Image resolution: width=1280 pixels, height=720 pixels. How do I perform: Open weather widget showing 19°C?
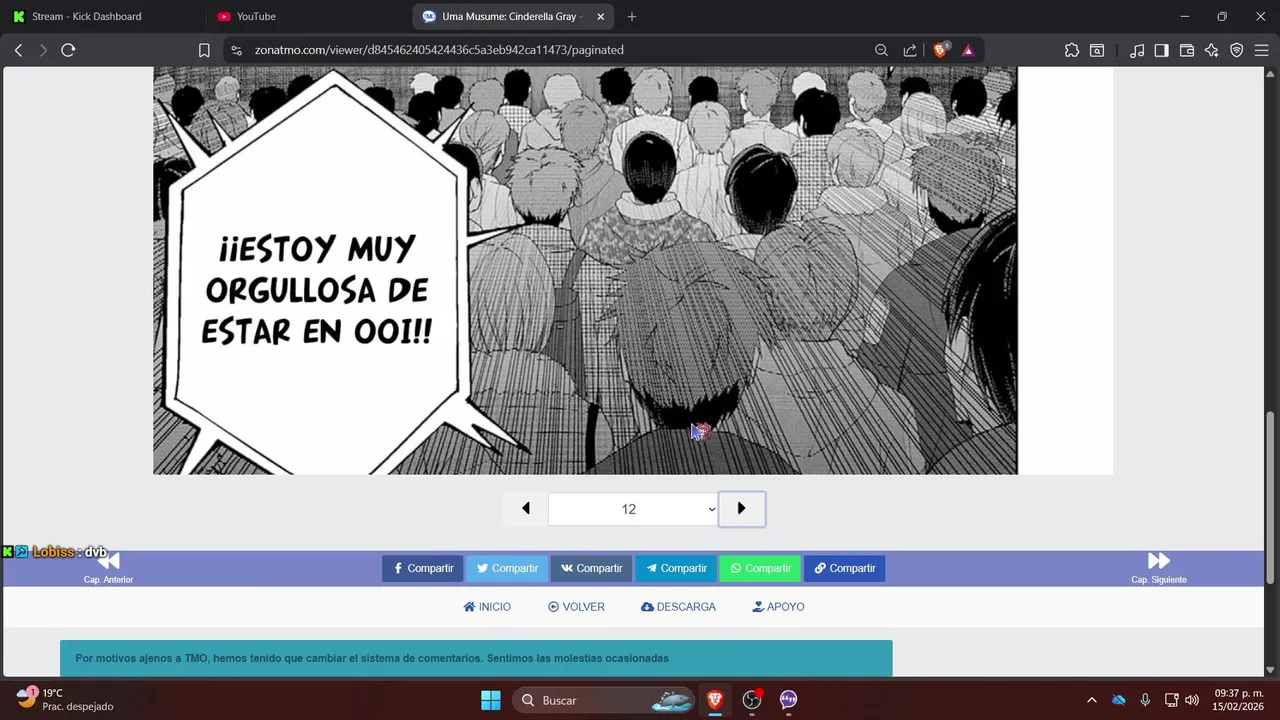[65, 699]
